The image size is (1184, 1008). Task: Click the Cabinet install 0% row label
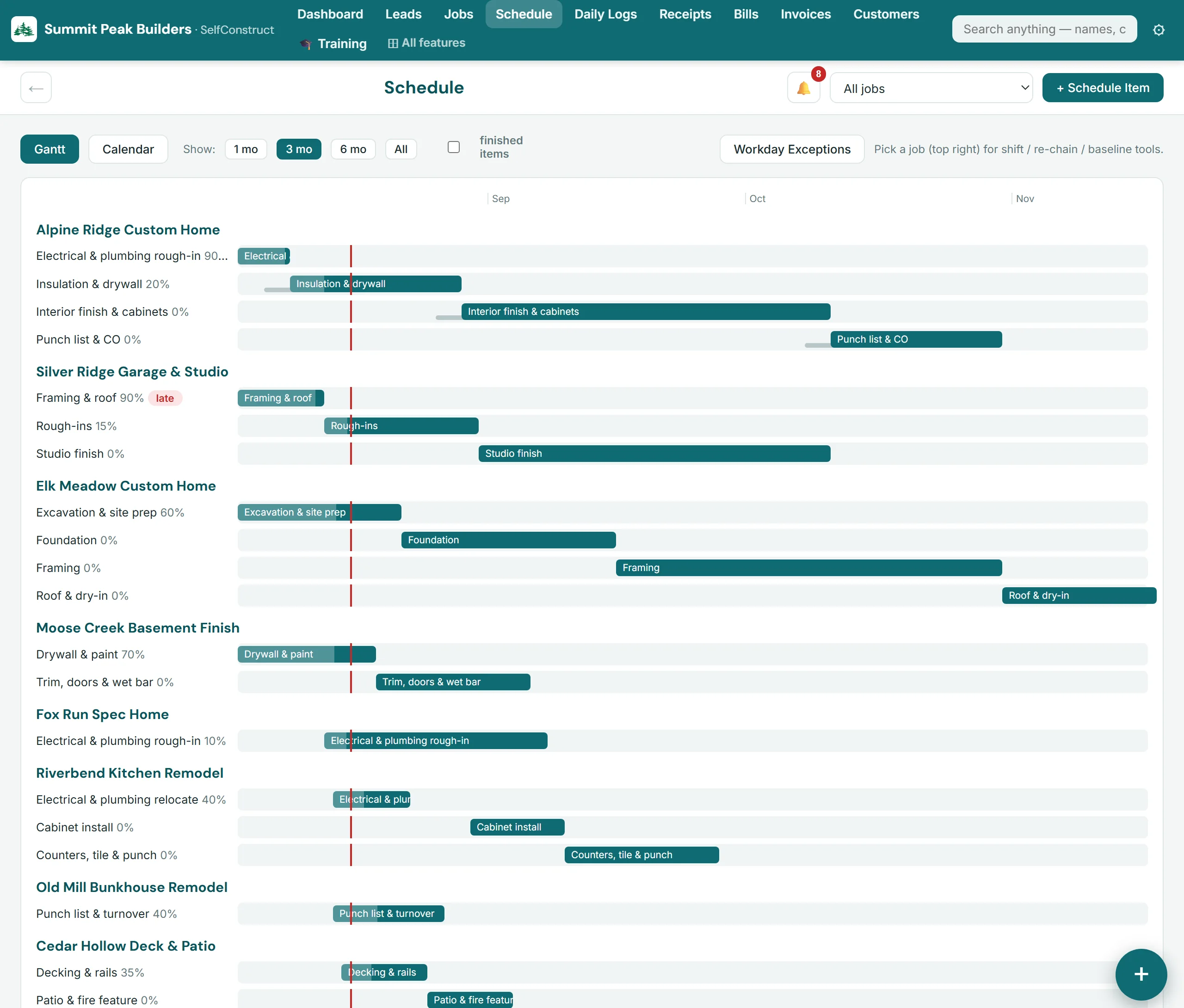coord(85,827)
